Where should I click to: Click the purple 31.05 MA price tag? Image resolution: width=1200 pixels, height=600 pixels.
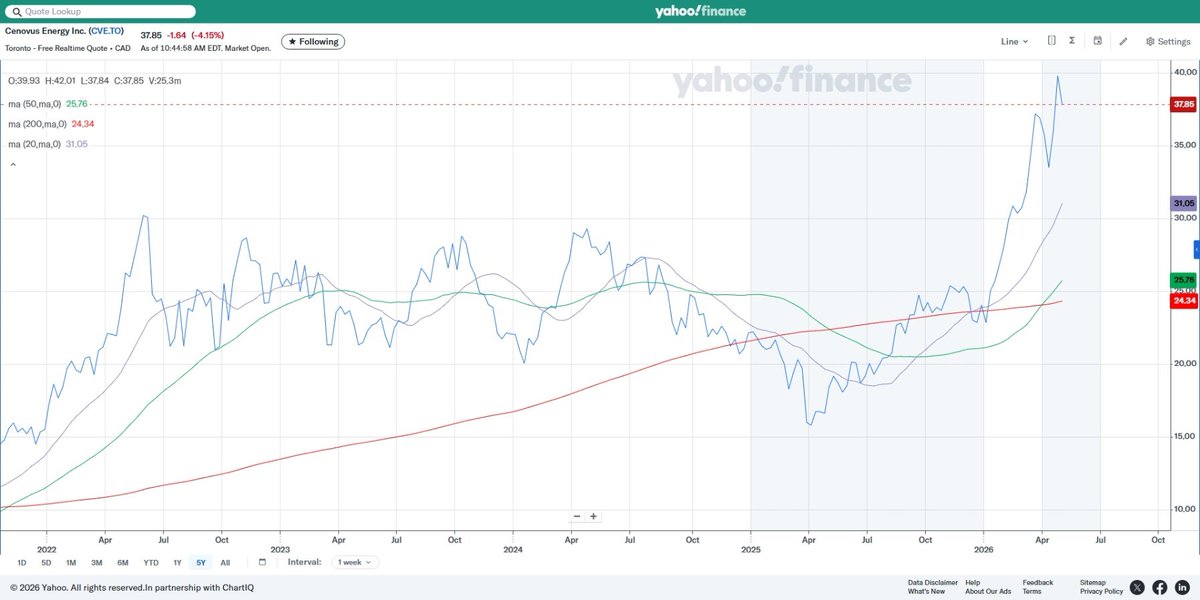[x=1184, y=202]
